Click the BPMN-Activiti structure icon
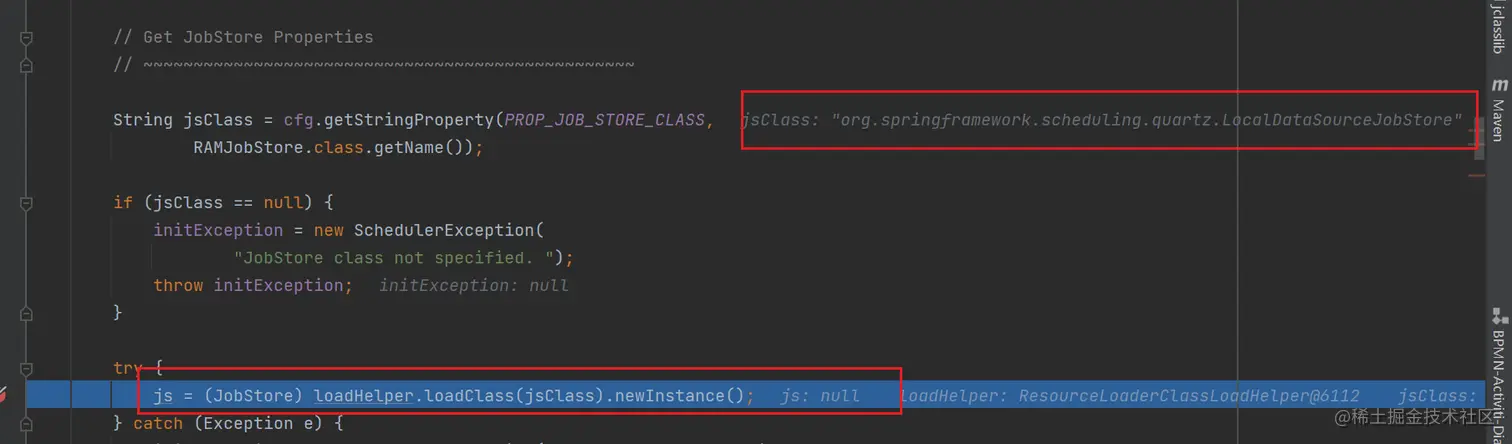The image size is (1512, 444). 1498,318
